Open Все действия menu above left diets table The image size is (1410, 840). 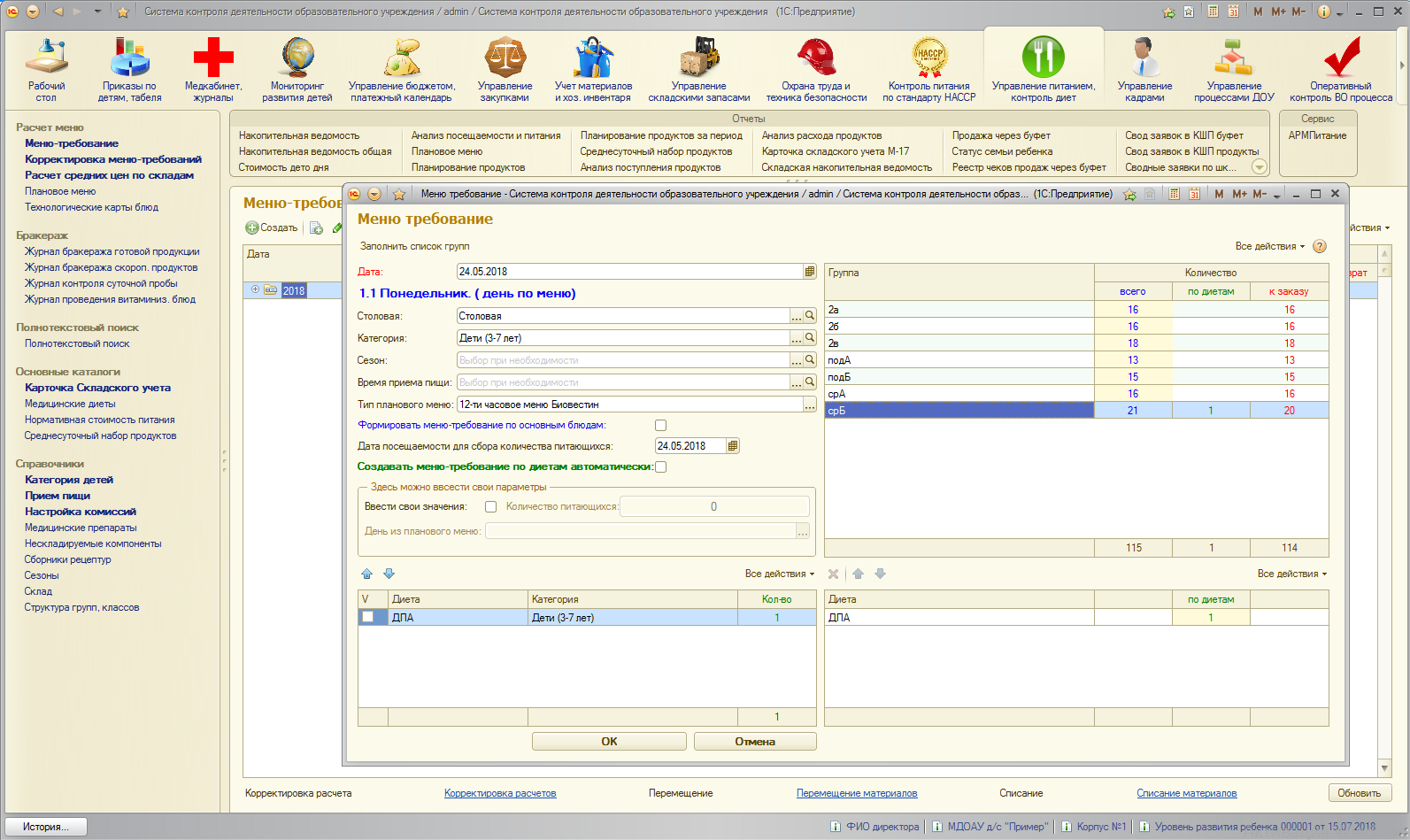(780, 574)
